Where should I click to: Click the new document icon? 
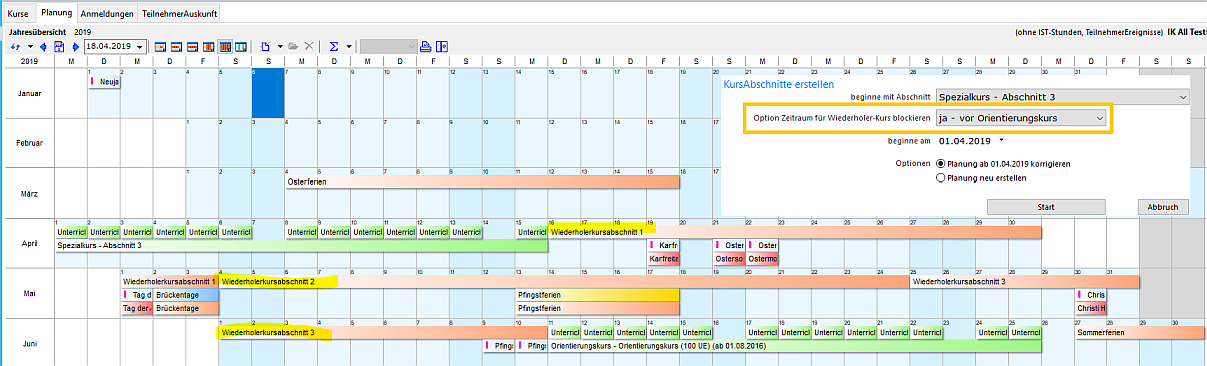pos(265,47)
